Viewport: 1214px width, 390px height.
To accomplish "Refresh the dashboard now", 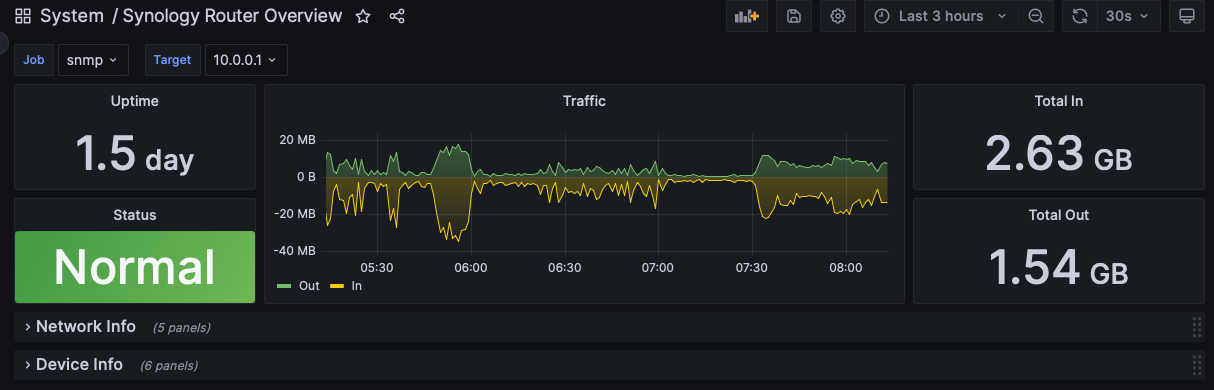I will pos(1079,16).
